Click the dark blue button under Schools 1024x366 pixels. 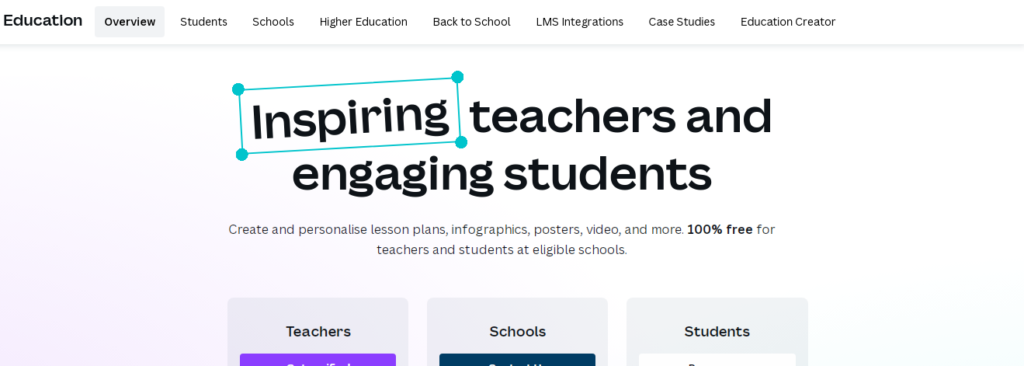coord(517,360)
